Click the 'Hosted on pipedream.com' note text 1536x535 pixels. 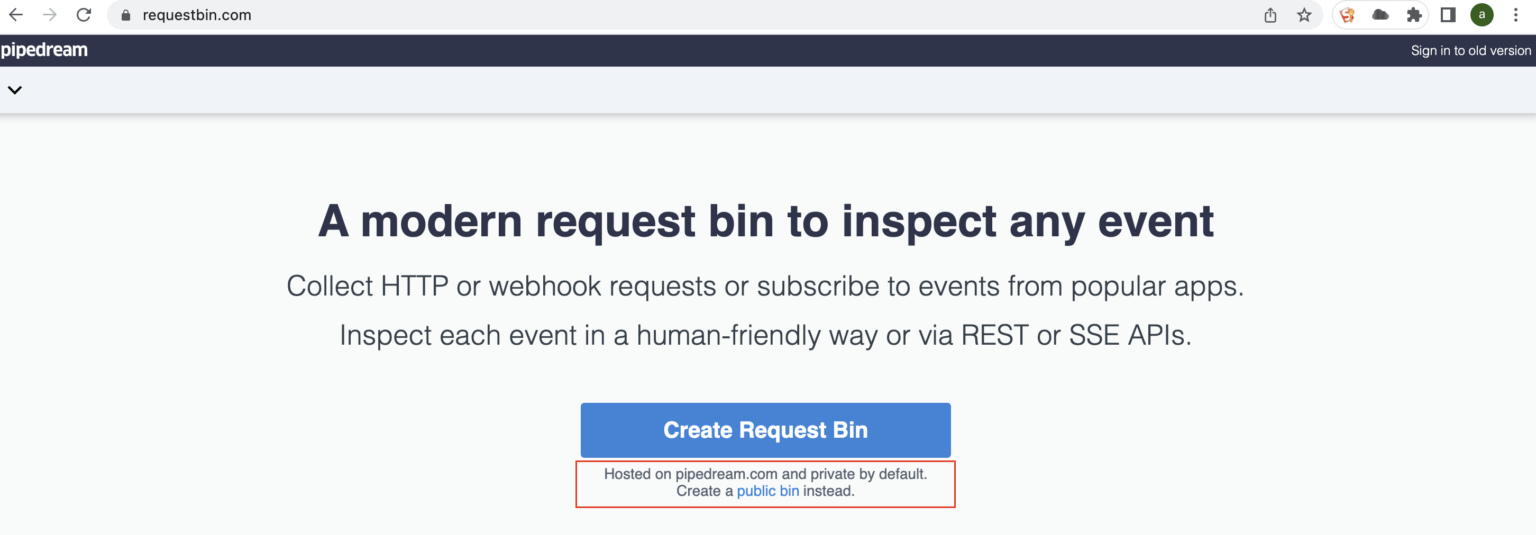click(x=765, y=474)
